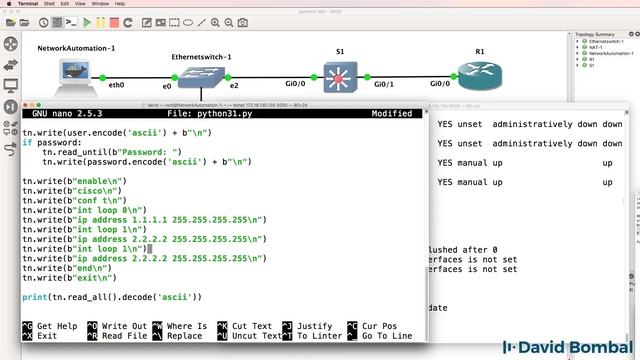
Task: Toggle show interface labels in GNS3 toolbar
Action: (57, 23)
